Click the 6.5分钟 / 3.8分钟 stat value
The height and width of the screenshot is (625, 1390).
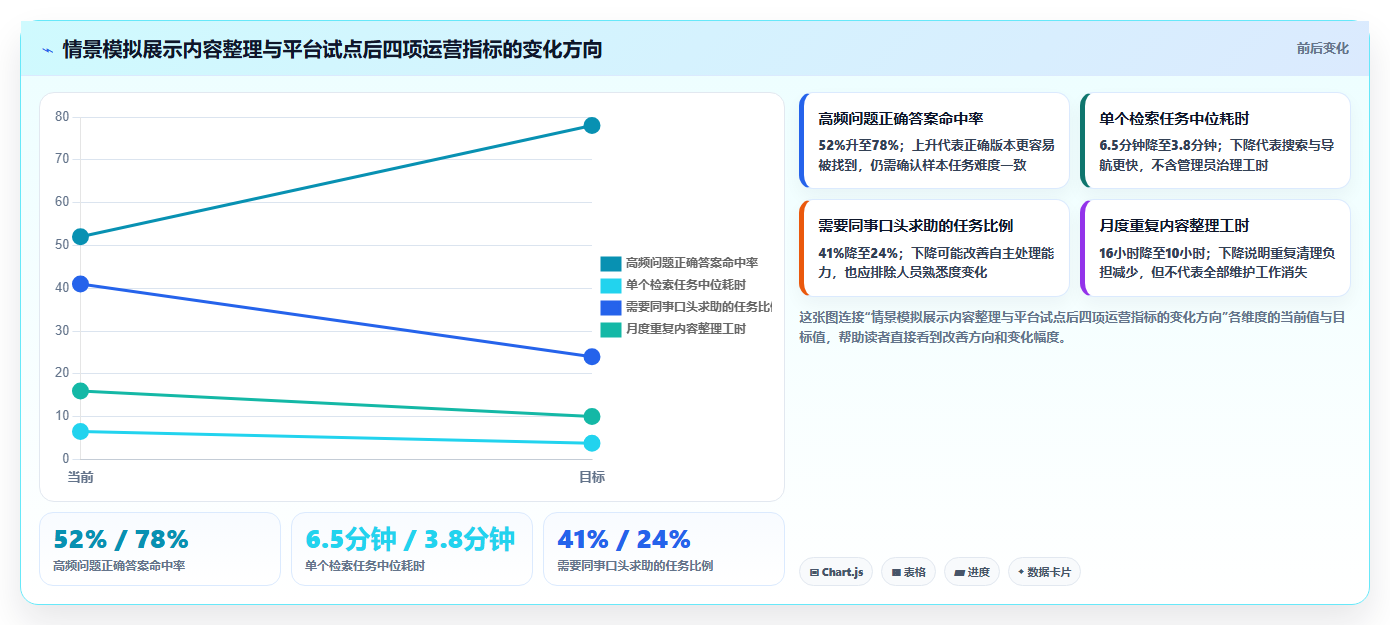coord(410,539)
